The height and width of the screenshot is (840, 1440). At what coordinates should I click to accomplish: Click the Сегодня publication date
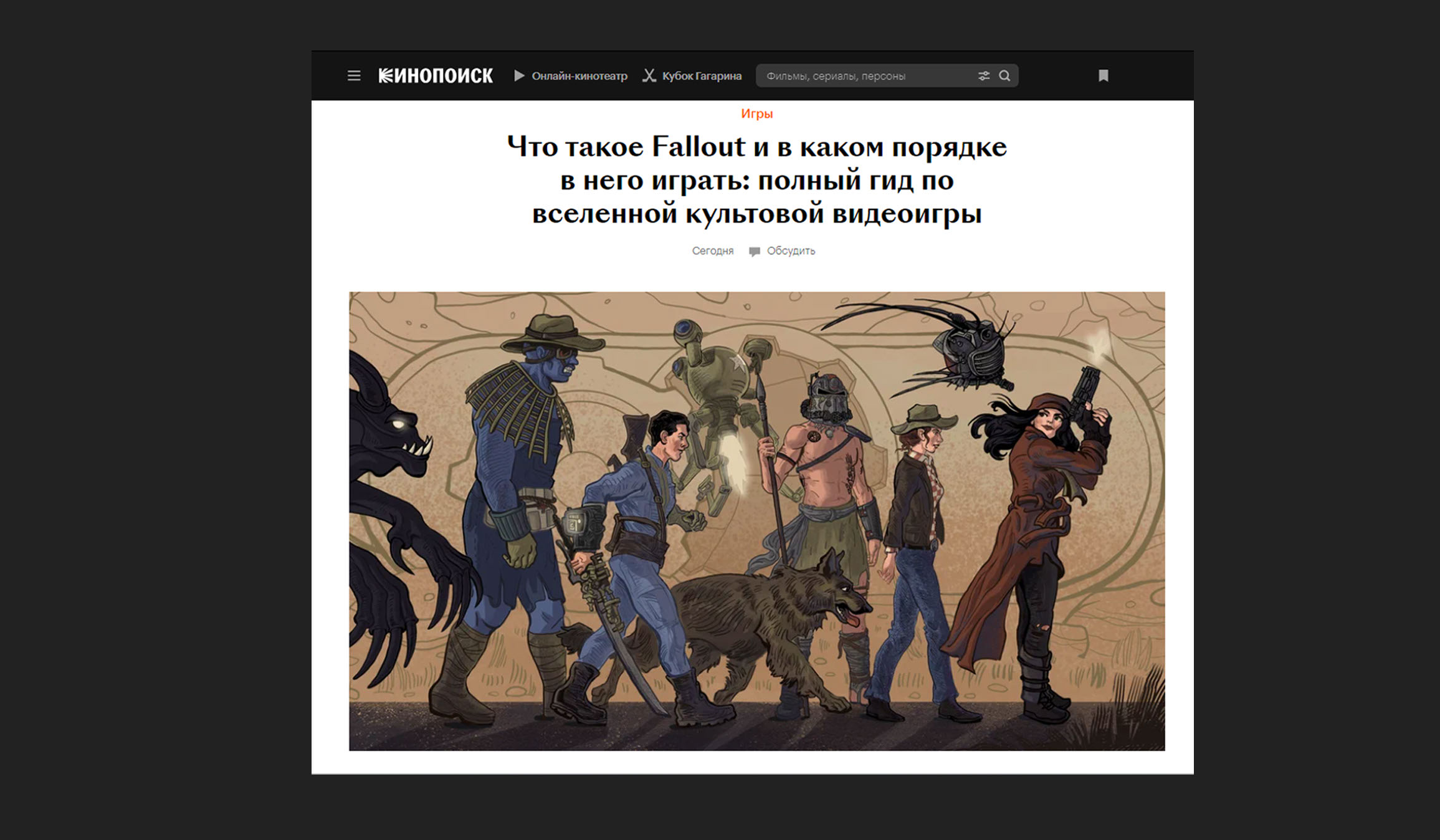(x=712, y=251)
